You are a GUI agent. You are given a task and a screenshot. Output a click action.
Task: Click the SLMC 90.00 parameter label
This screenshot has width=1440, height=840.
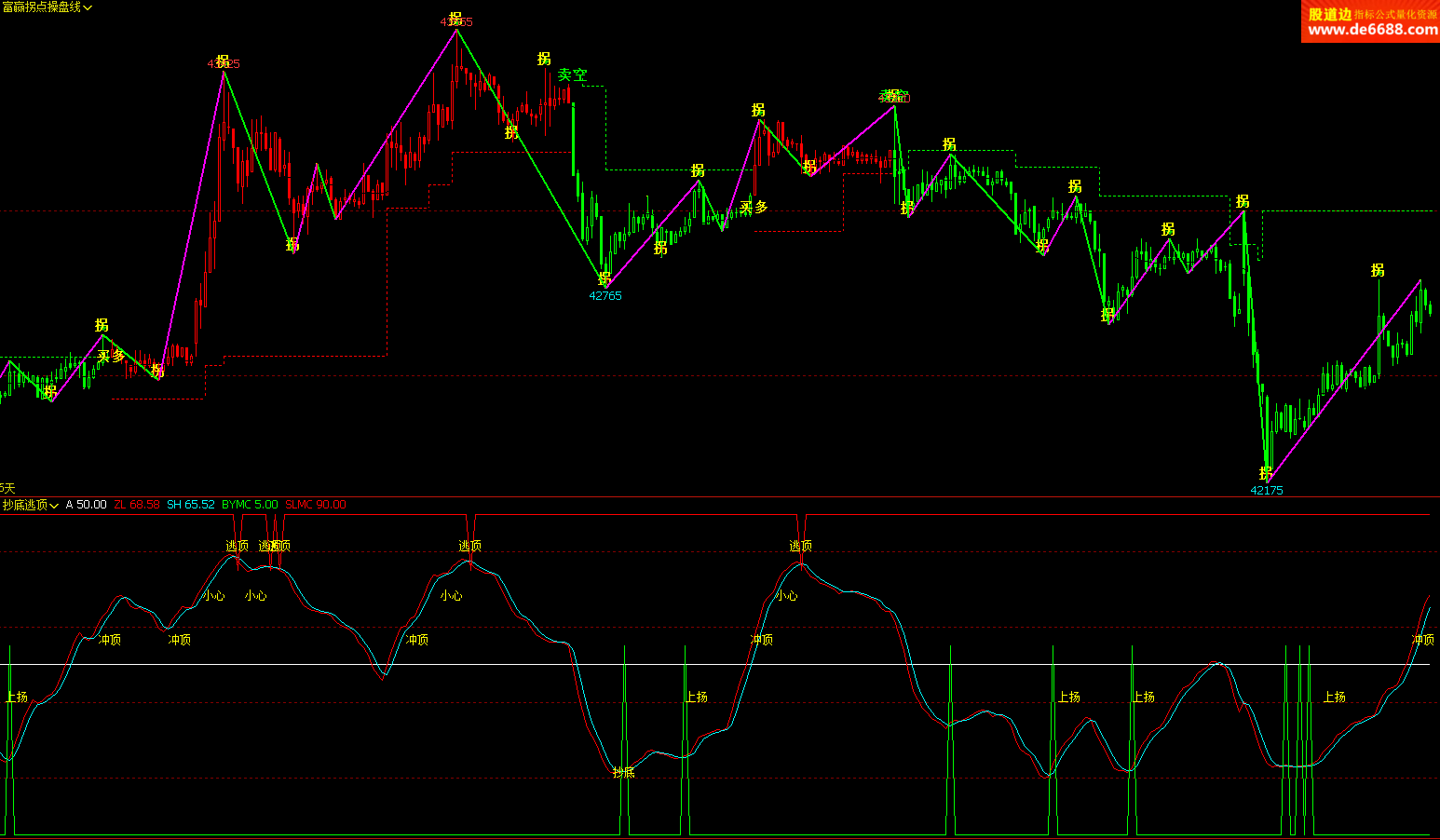click(x=316, y=505)
